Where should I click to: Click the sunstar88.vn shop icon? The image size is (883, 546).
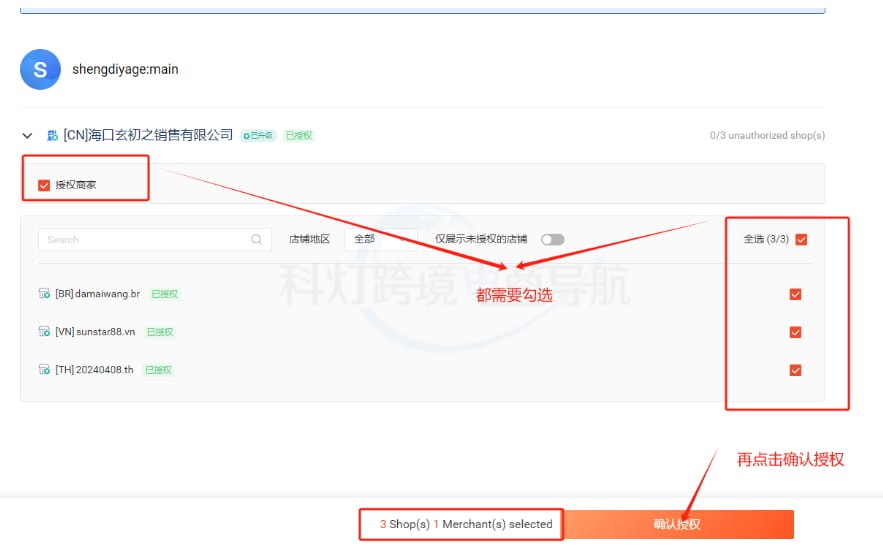pos(44,332)
